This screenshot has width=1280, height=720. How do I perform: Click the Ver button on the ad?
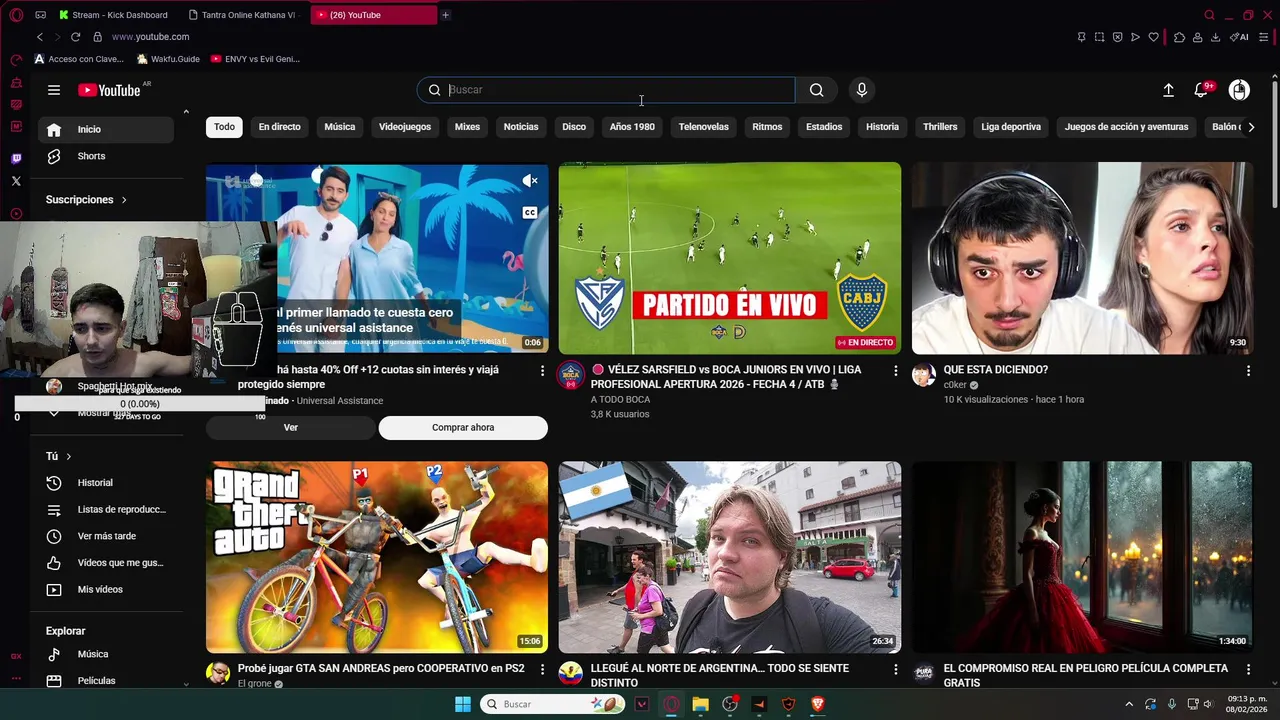tap(291, 428)
